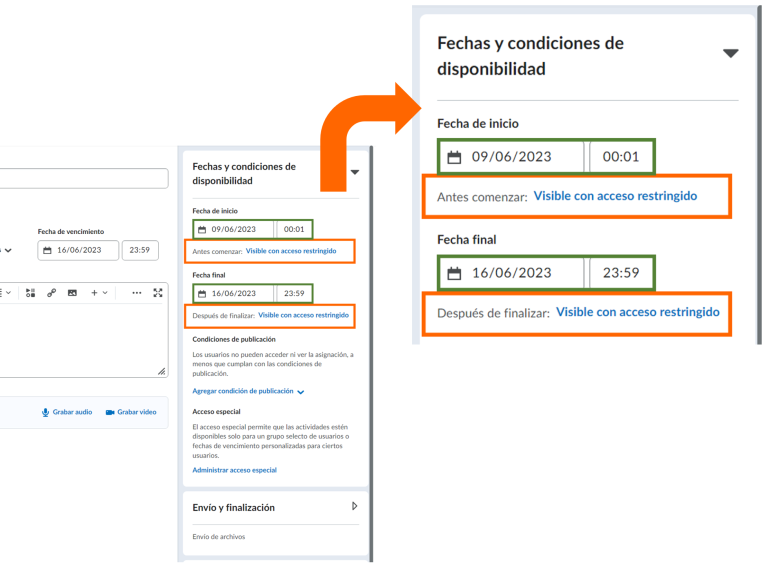Open calendar icon of Fecha de vencimiento
The image size is (768, 564).
click(x=48, y=250)
